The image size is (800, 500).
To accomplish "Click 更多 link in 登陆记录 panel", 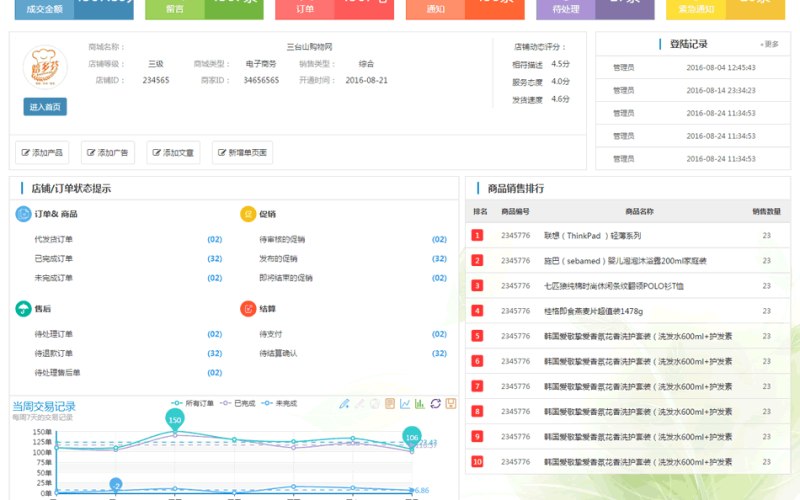I will click(x=770, y=44).
